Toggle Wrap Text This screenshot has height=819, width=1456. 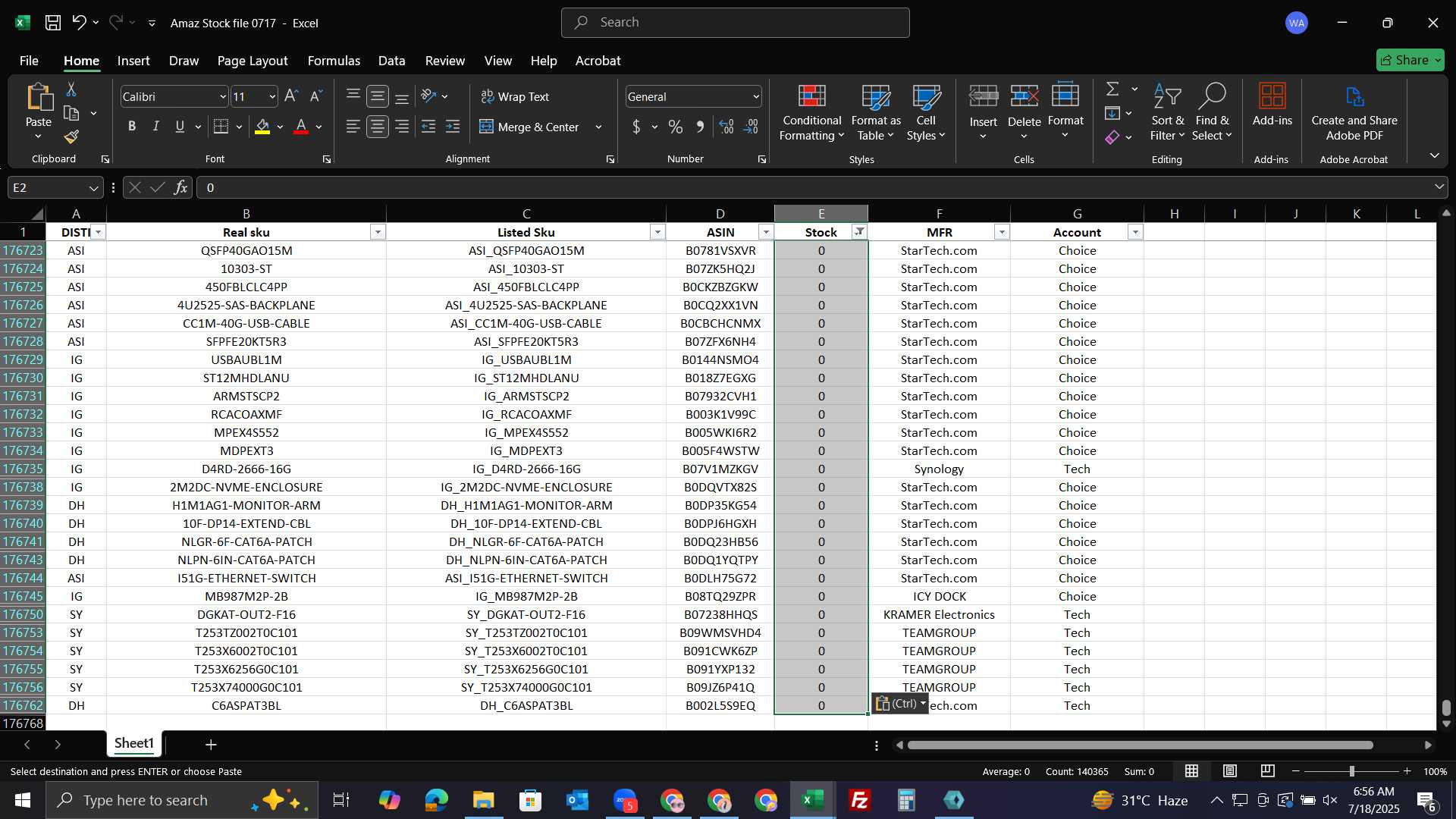click(515, 96)
